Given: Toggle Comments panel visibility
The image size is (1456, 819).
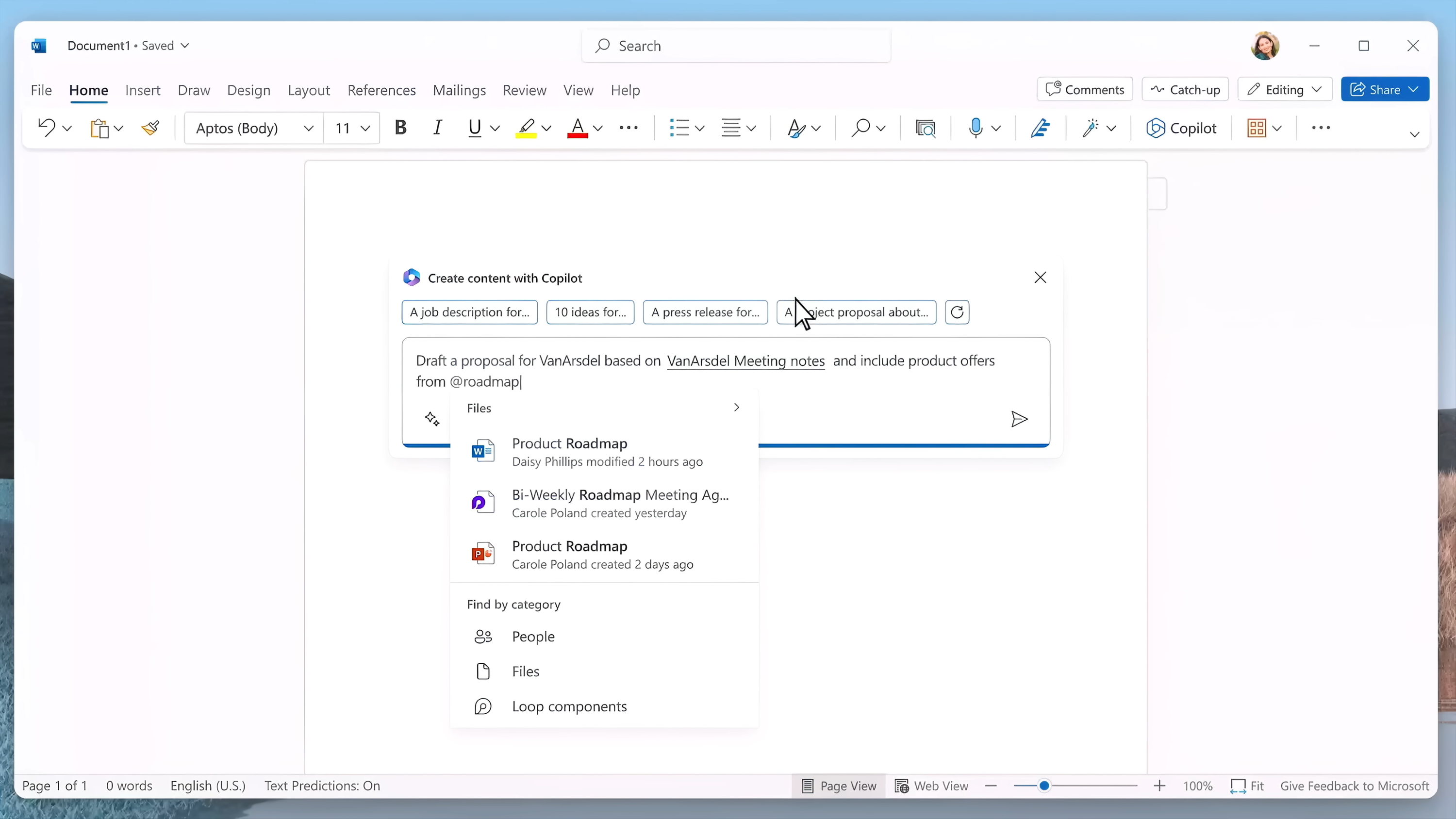Looking at the screenshot, I should pos(1087,89).
